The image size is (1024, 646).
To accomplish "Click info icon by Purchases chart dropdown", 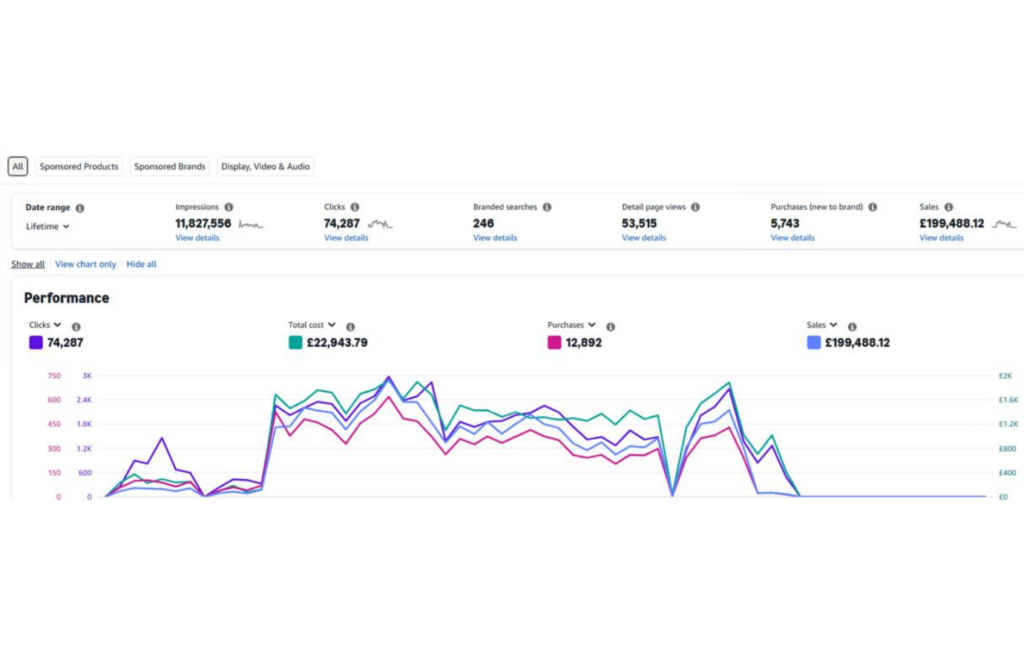I will pos(610,327).
